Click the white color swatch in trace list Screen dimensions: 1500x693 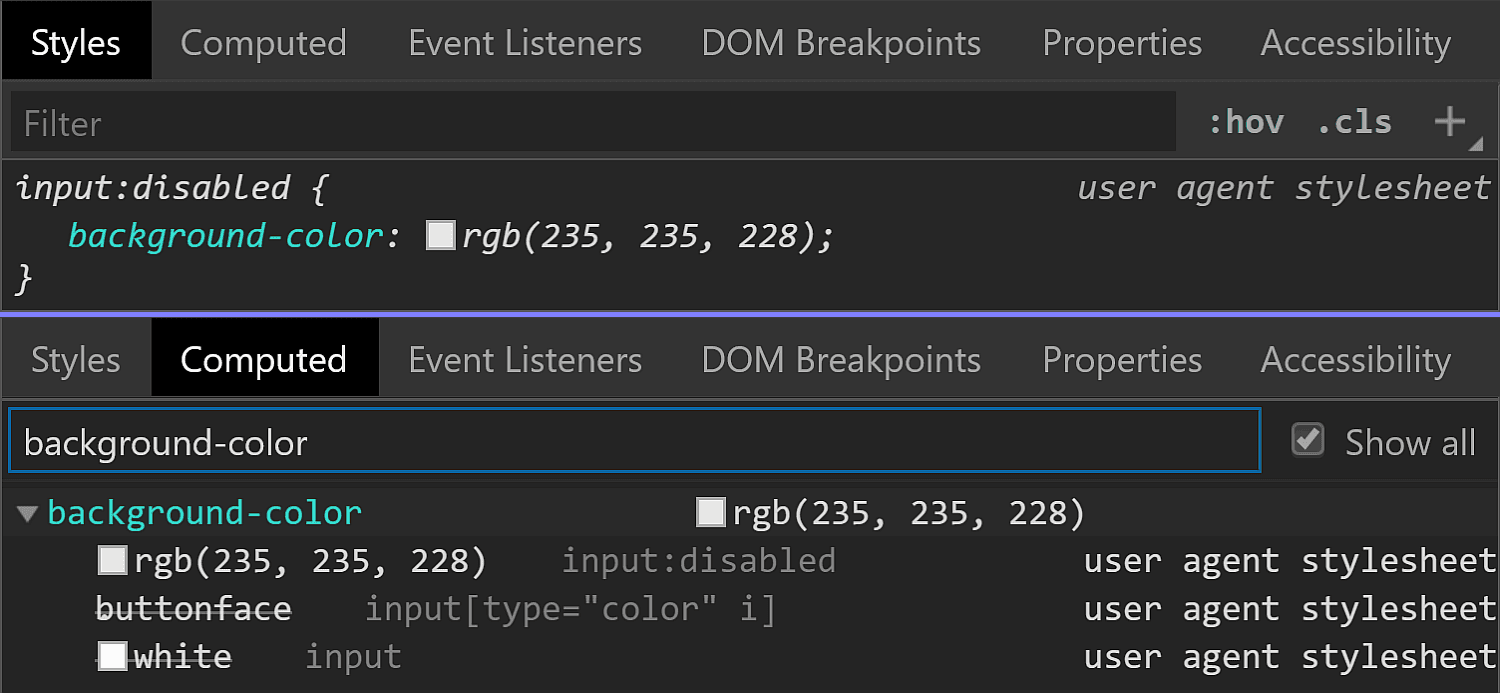click(113, 657)
